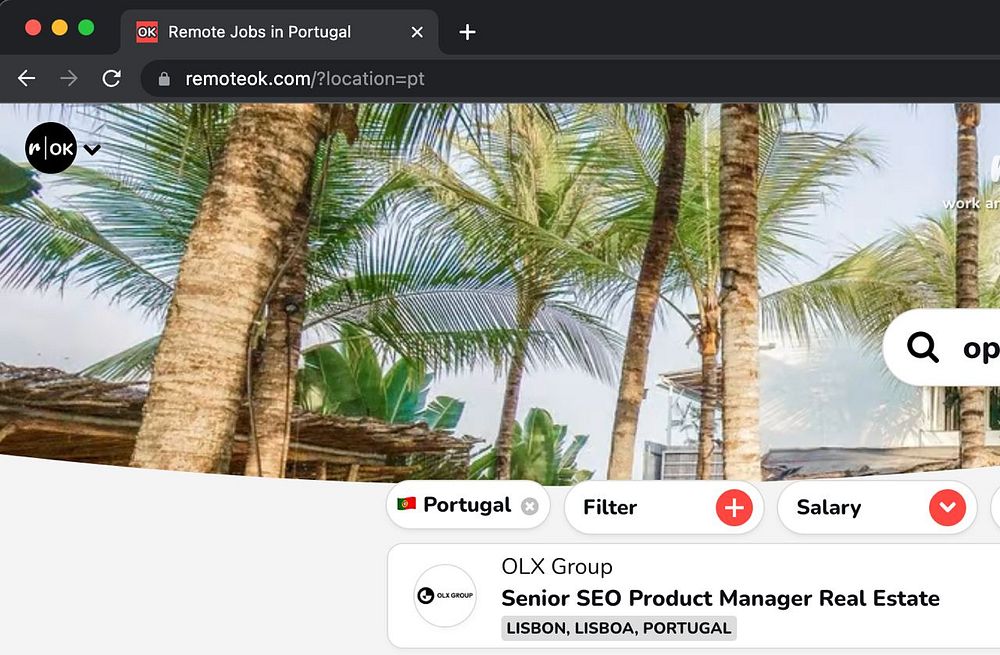Expand the chevron next to Remote OK logo
Screen dimensions: 1000x655
point(92,150)
